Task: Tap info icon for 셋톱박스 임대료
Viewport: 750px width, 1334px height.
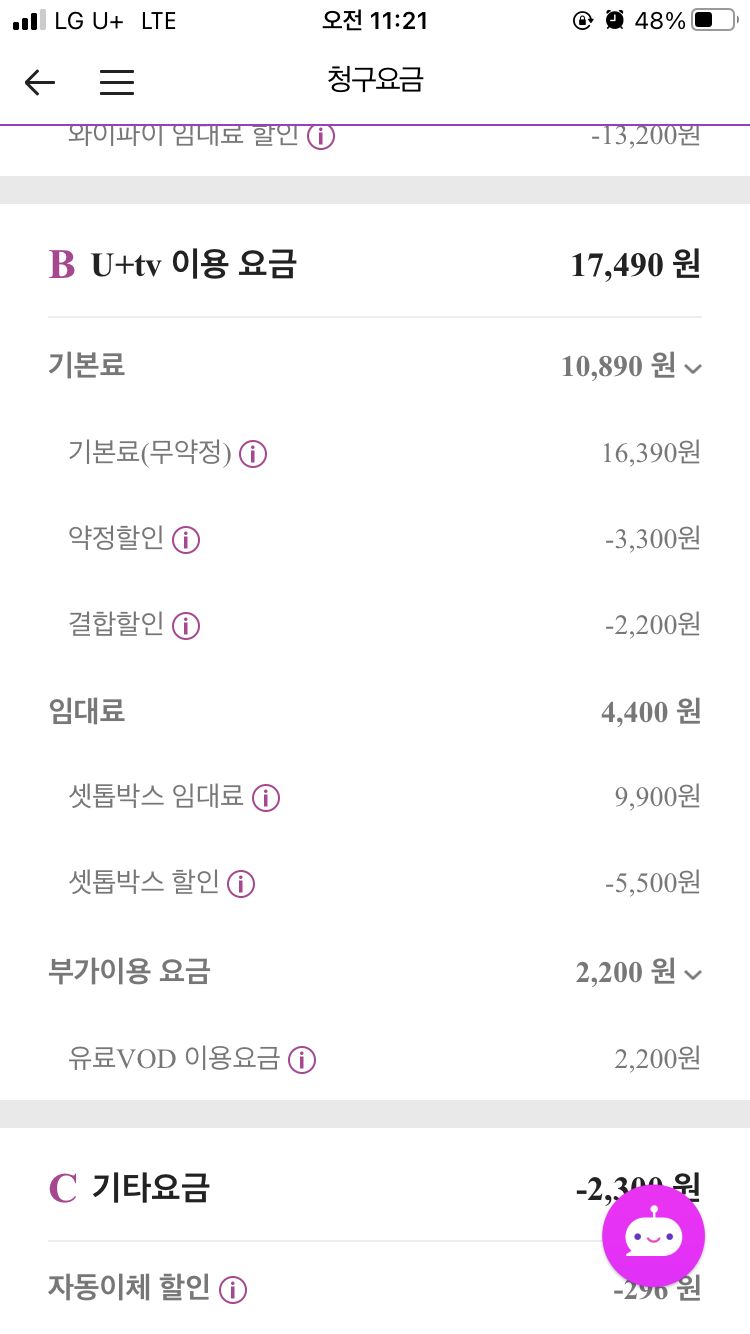Action: [x=266, y=798]
